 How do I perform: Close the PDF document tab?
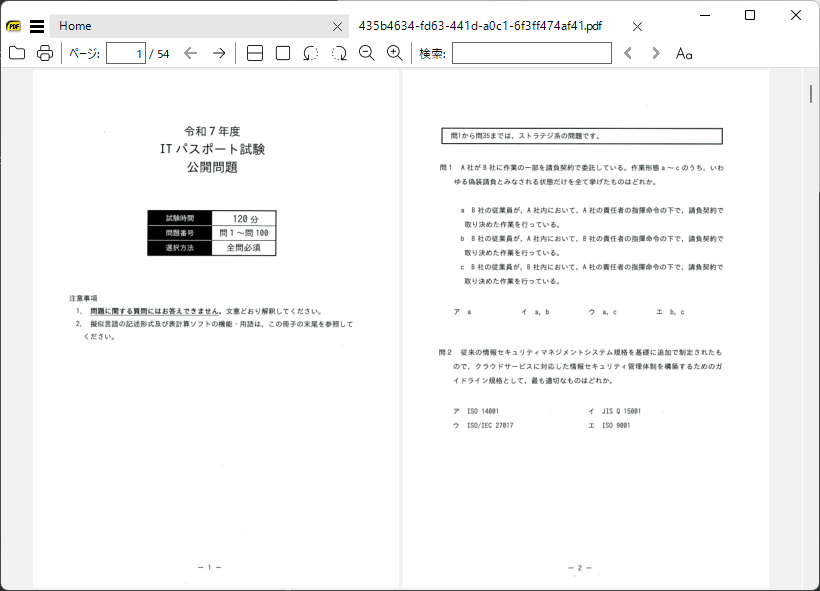[637, 26]
